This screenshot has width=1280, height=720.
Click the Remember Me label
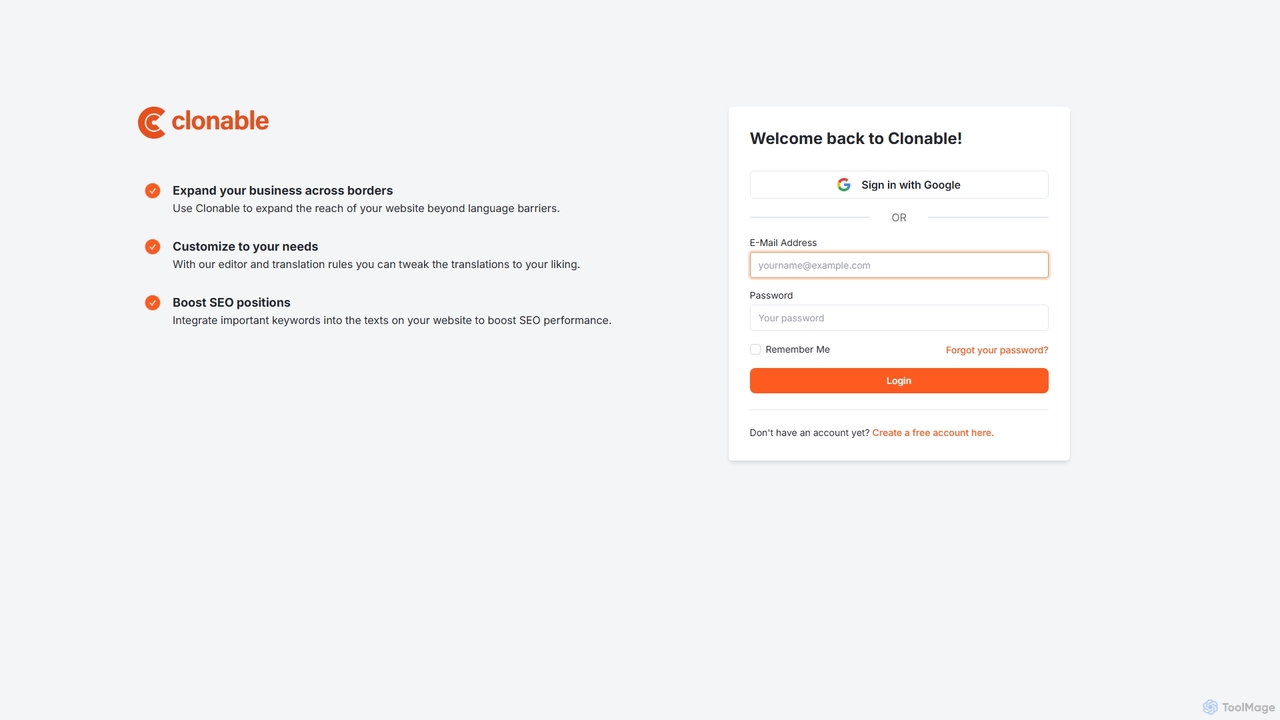pos(797,350)
